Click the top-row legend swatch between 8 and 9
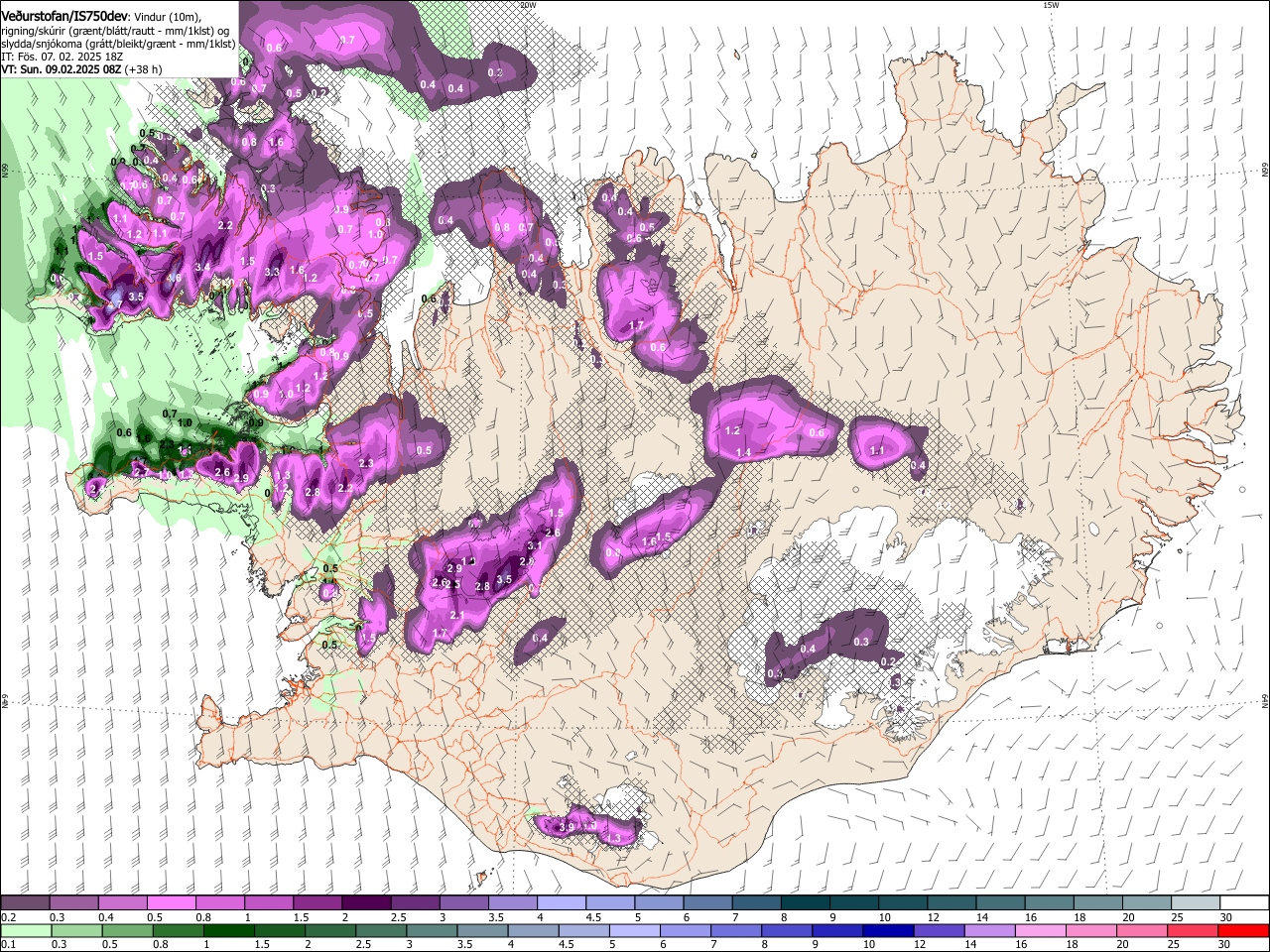Viewport: 1270px width, 952px height. point(806,903)
